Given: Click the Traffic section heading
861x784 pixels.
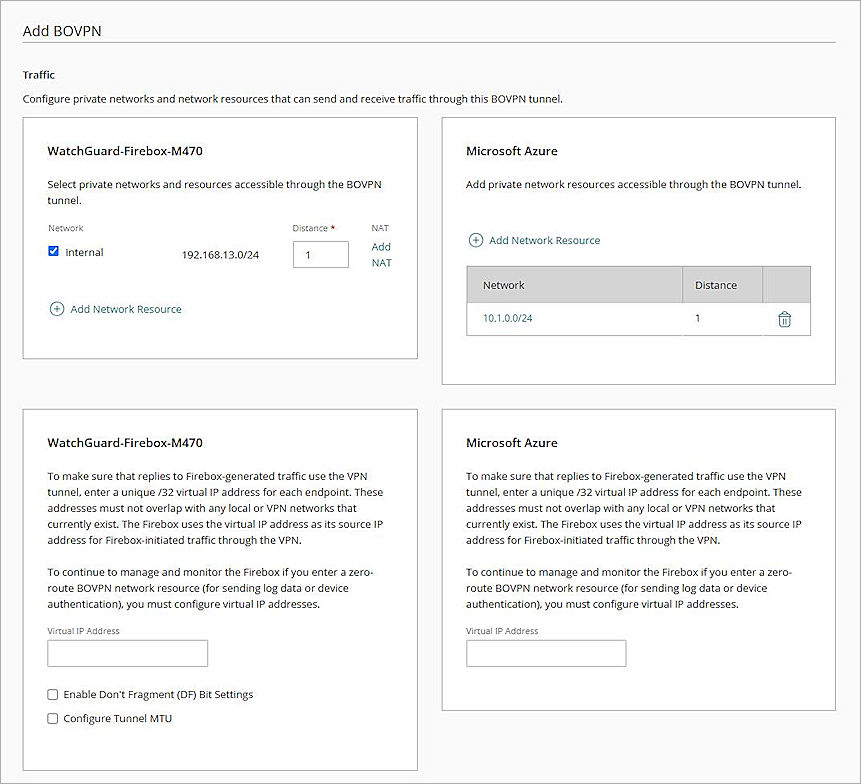Looking at the screenshot, I should tap(39, 74).
